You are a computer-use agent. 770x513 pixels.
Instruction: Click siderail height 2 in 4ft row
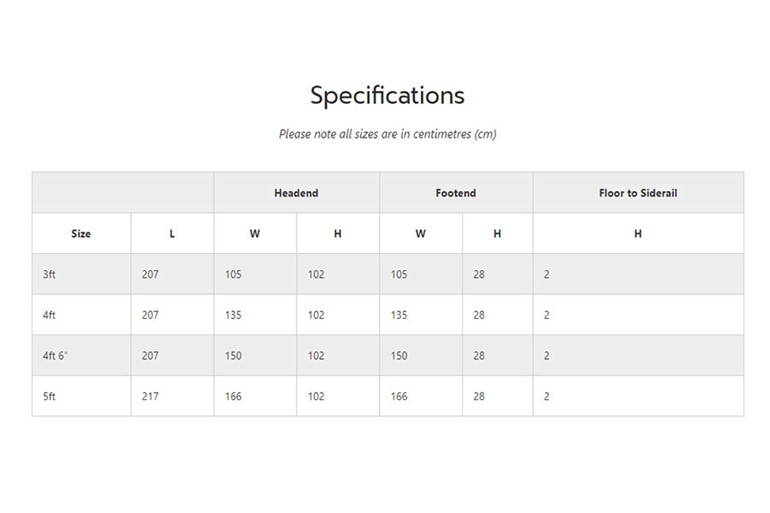[x=638, y=315]
